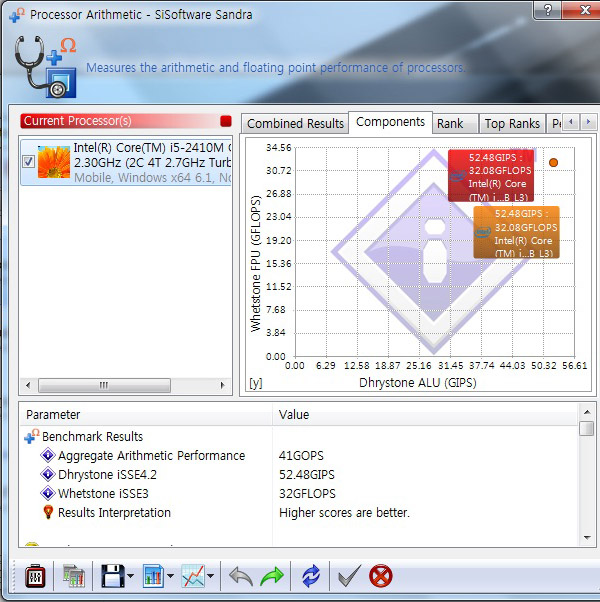Open the bar chart icon dropdown arrow
600x602 pixels.
(170, 576)
